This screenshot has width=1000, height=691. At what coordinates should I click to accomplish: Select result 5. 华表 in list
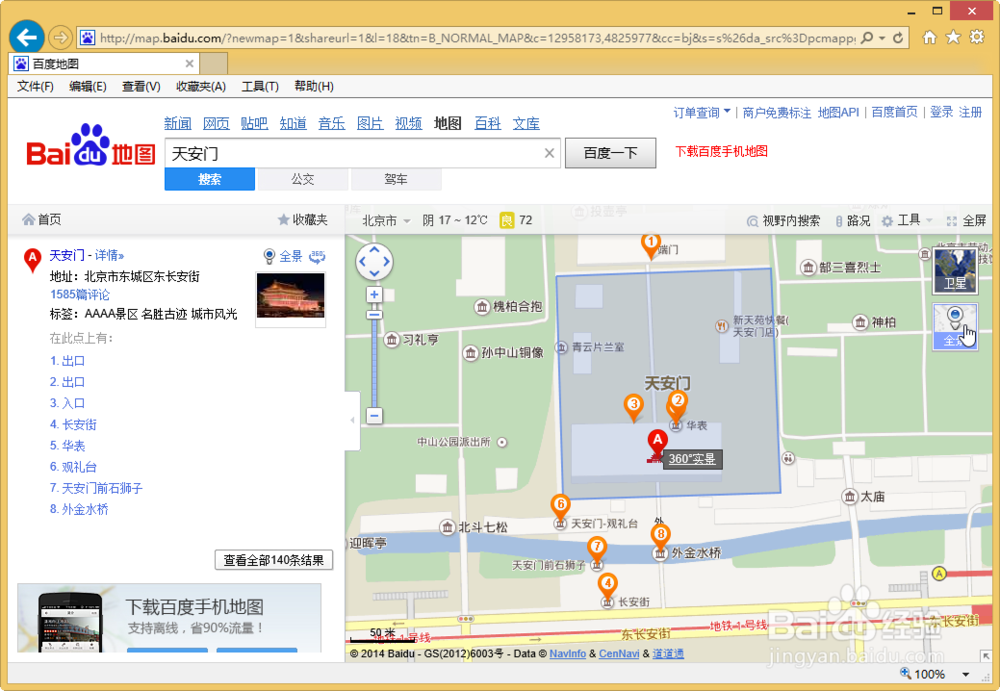(68, 445)
